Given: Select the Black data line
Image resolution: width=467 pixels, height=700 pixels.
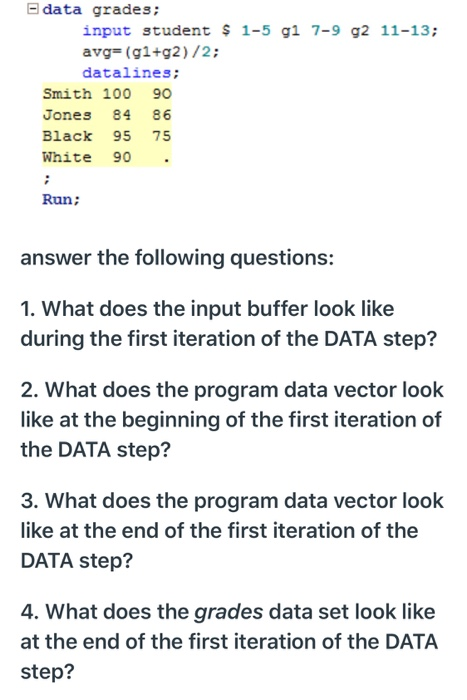Looking at the screenshot, I should 107,136.
